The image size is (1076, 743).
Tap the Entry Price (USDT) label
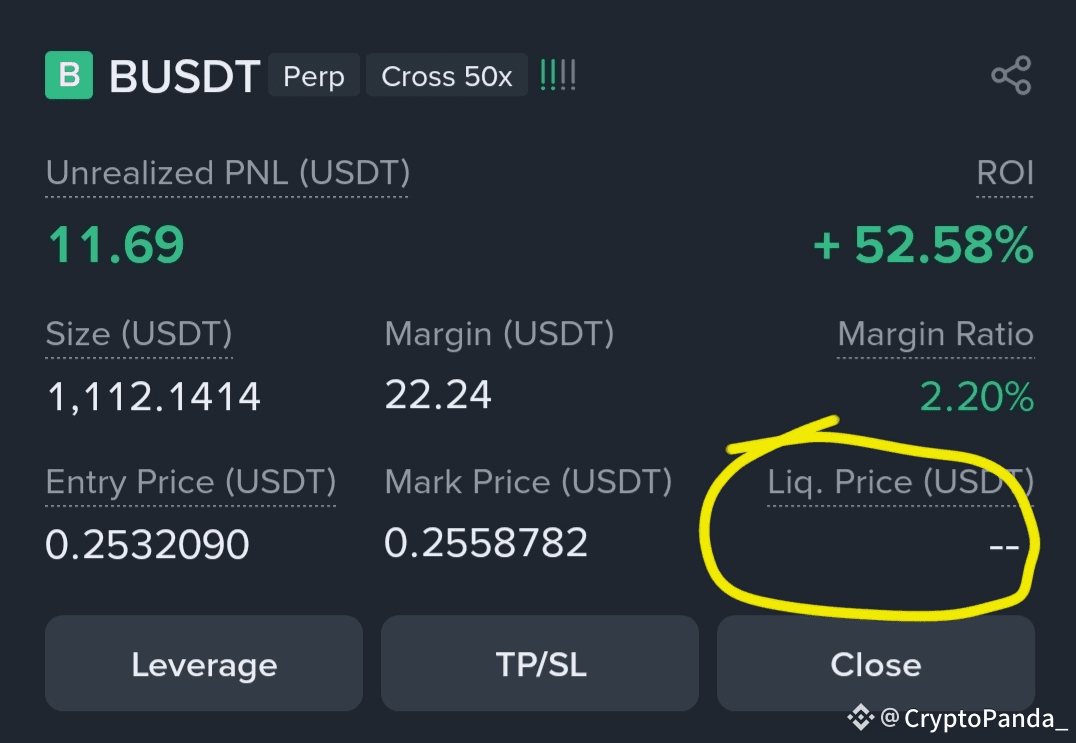click(x=191, y=482)
